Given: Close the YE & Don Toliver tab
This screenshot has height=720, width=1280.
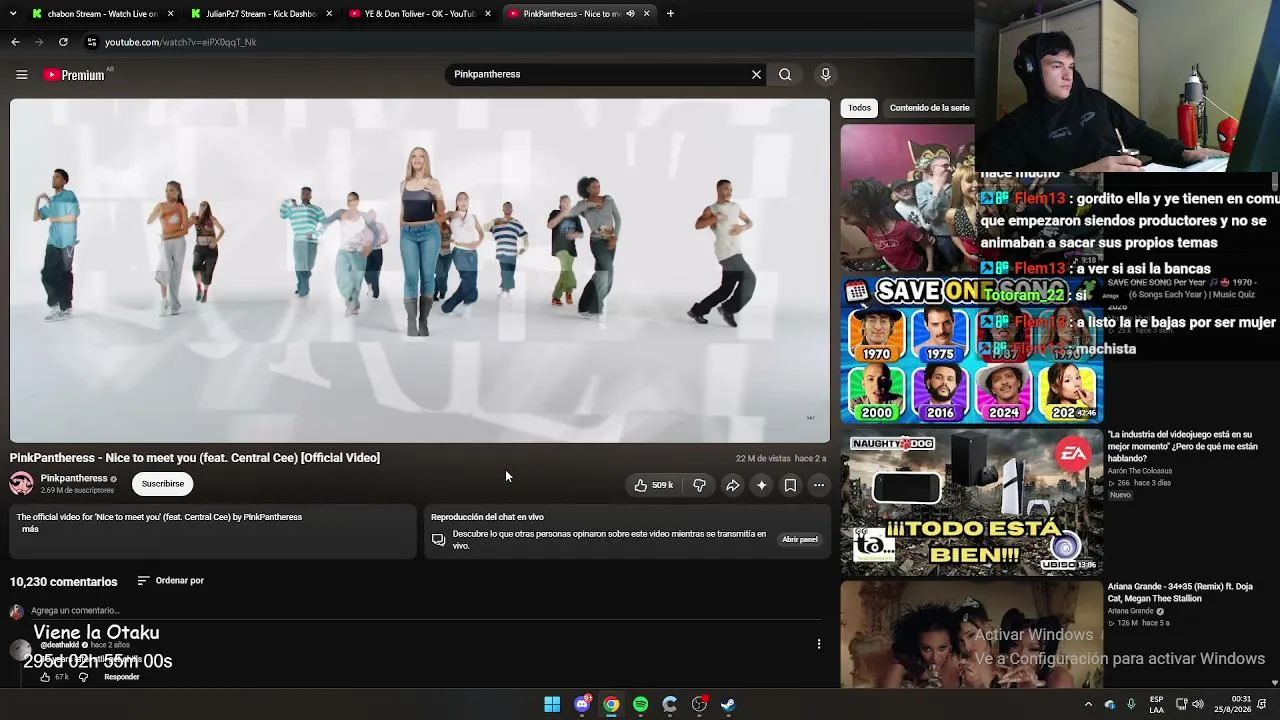Looking at the screenshot, I should click(x=488, y=14).
